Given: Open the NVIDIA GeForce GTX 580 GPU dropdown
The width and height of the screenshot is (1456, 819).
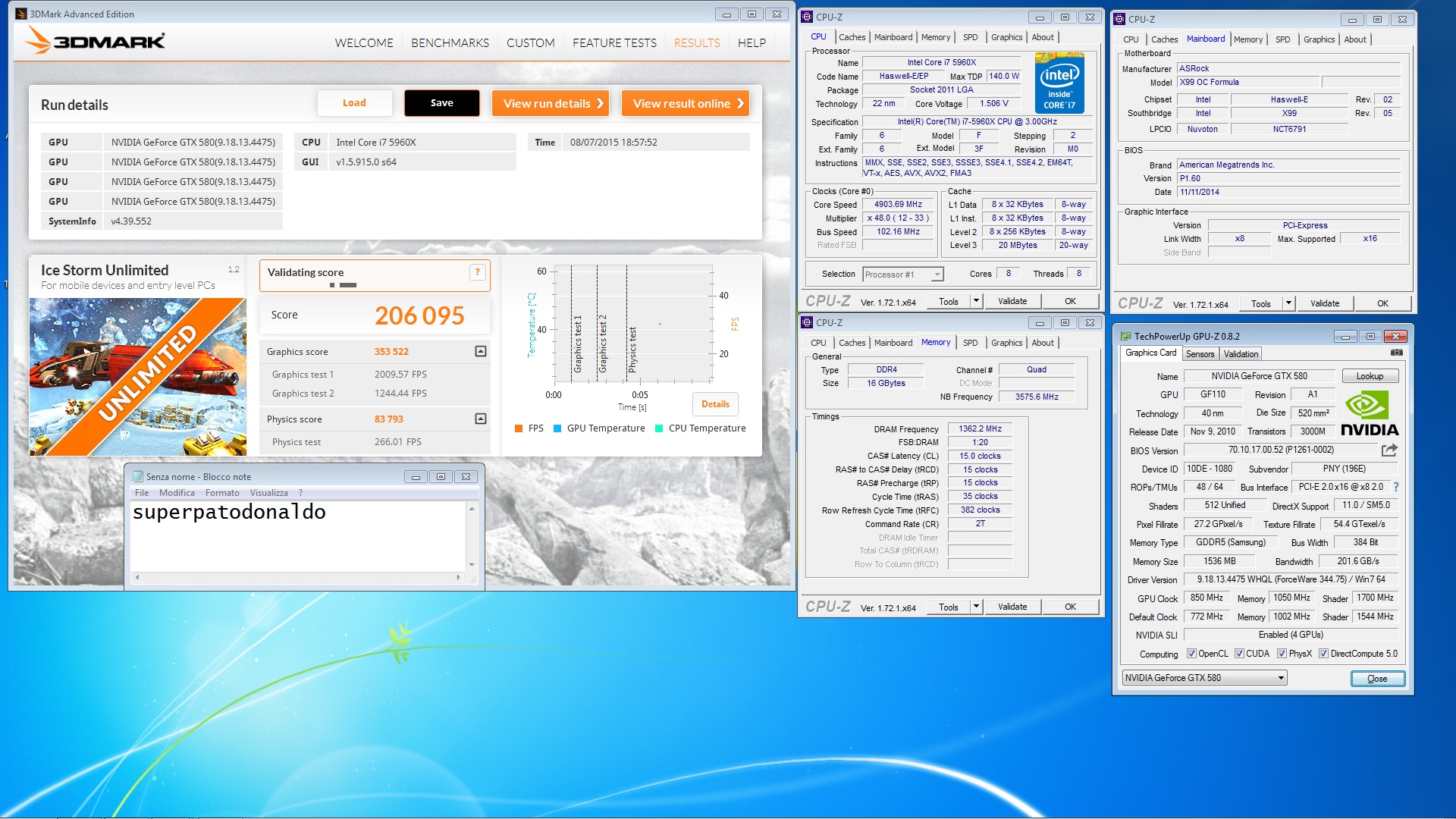Looking at the screenshot, I should [x=1204, y=678].
